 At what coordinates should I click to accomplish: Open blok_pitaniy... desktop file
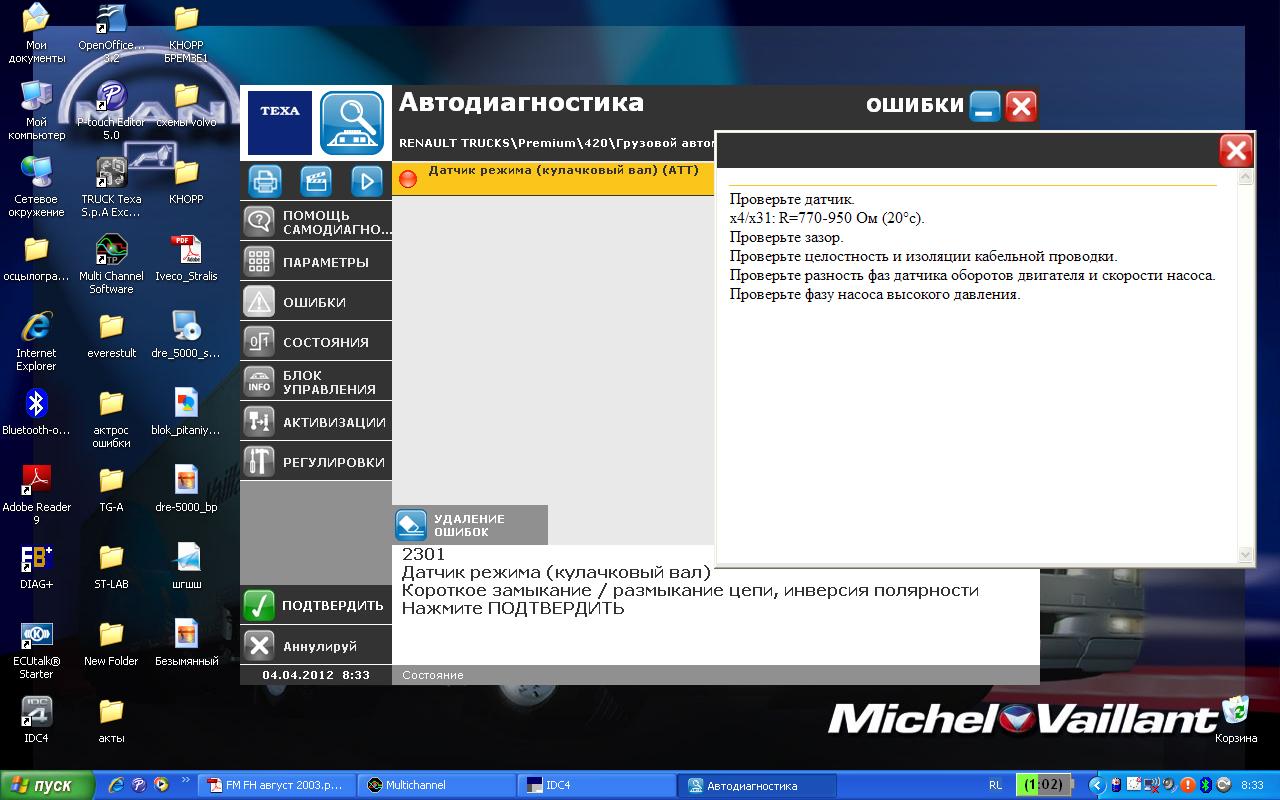tap(186, 413)
